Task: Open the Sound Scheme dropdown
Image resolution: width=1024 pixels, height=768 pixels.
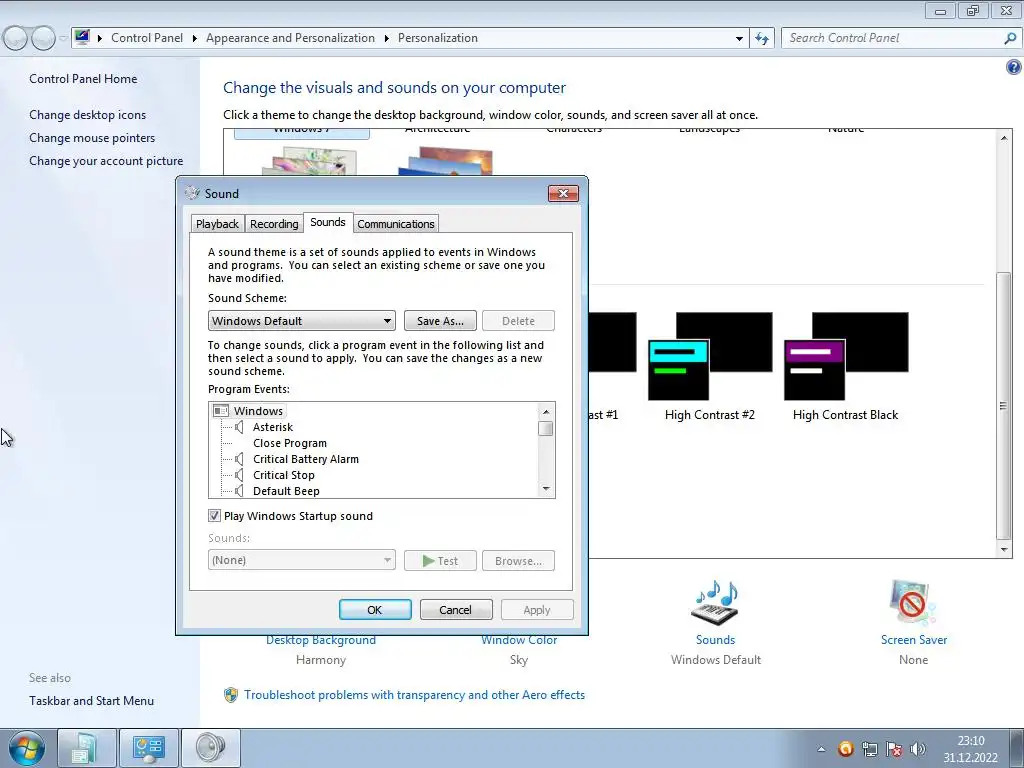Action: coord(302,321)
